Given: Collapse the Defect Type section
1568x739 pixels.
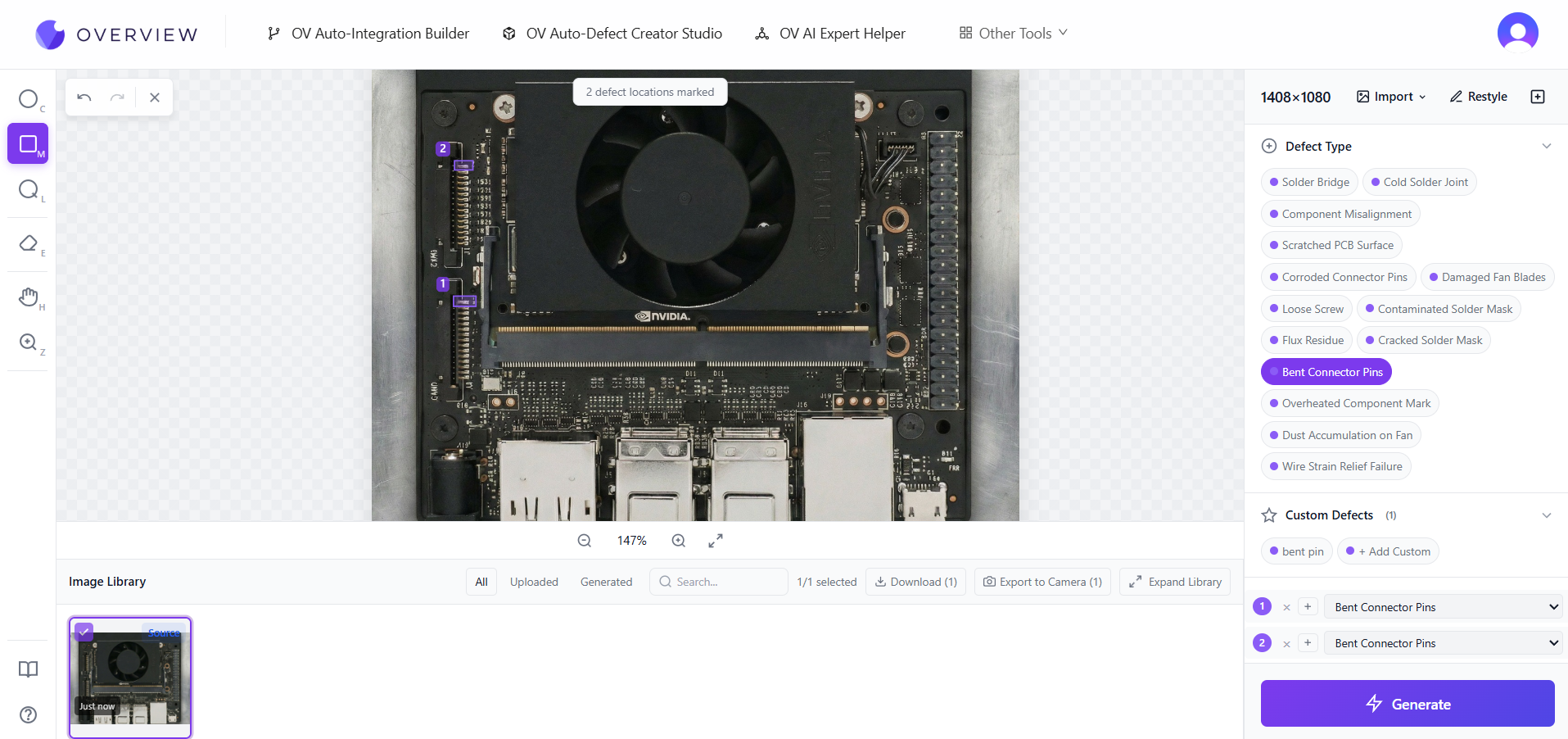Looking at the screenshot, I should (1546, 147).
